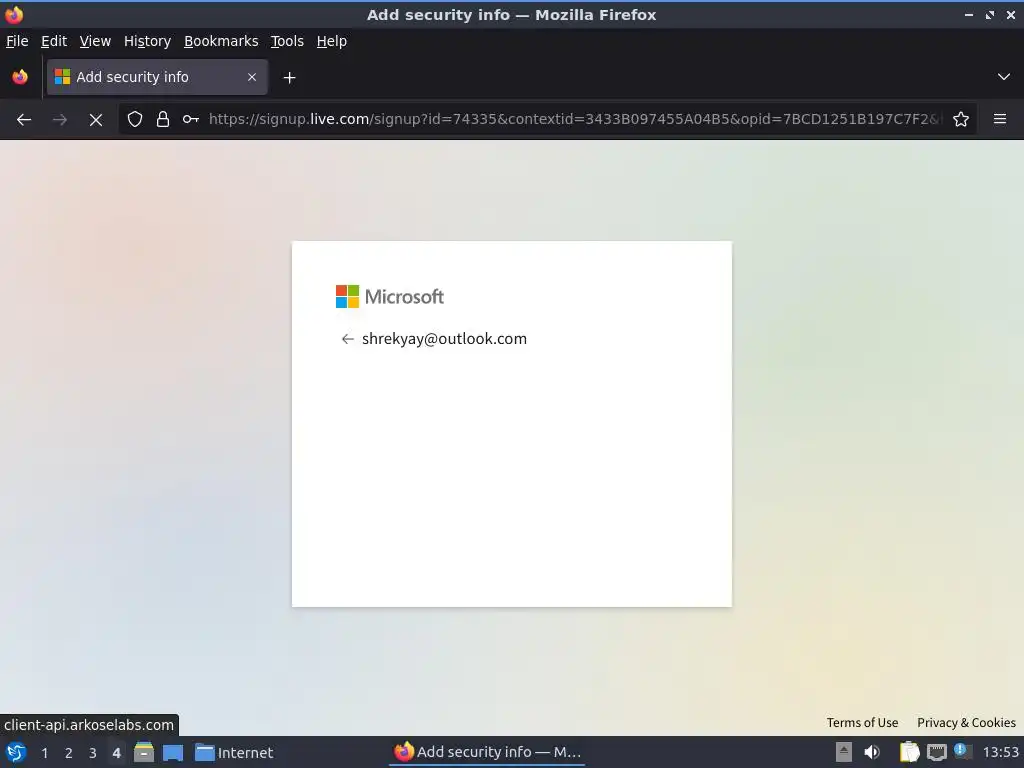Viewport: 1024px width, 768px height.
Task: Open saved passwords key icon
Action: pyautogui.click(x=191, y=119)
